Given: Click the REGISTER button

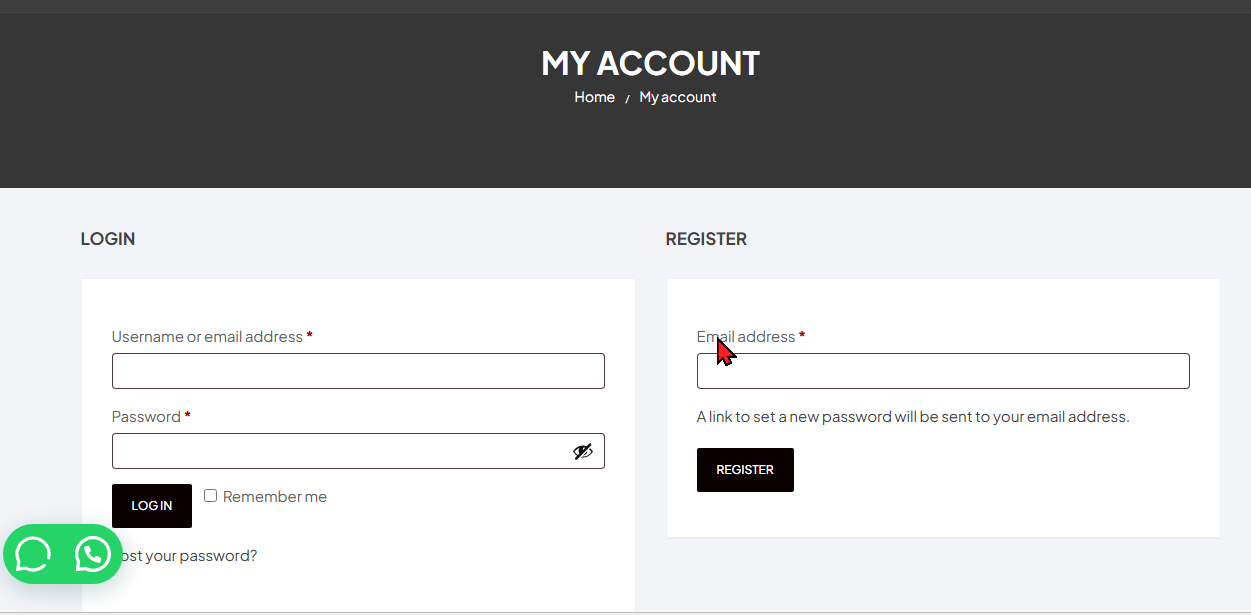Looking at the screenshot, I should [x=745, y=470].
